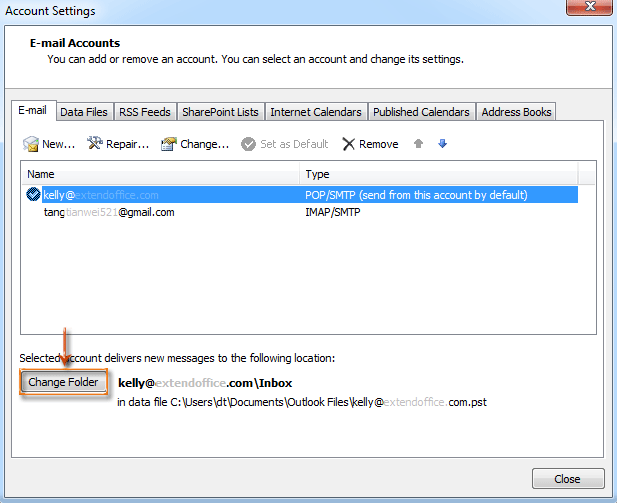
Task: Click the Remove X icon
Action: click(x=349, y=144)
